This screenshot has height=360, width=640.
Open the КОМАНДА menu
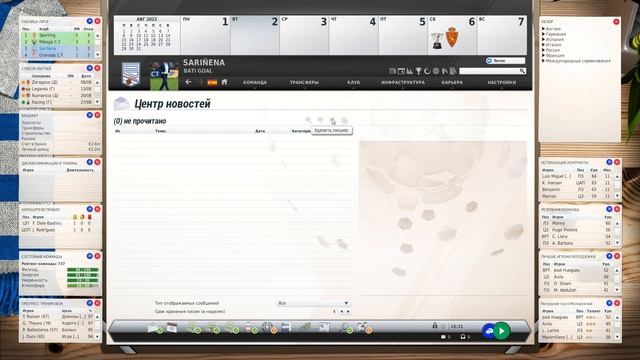tap(255, 82)
